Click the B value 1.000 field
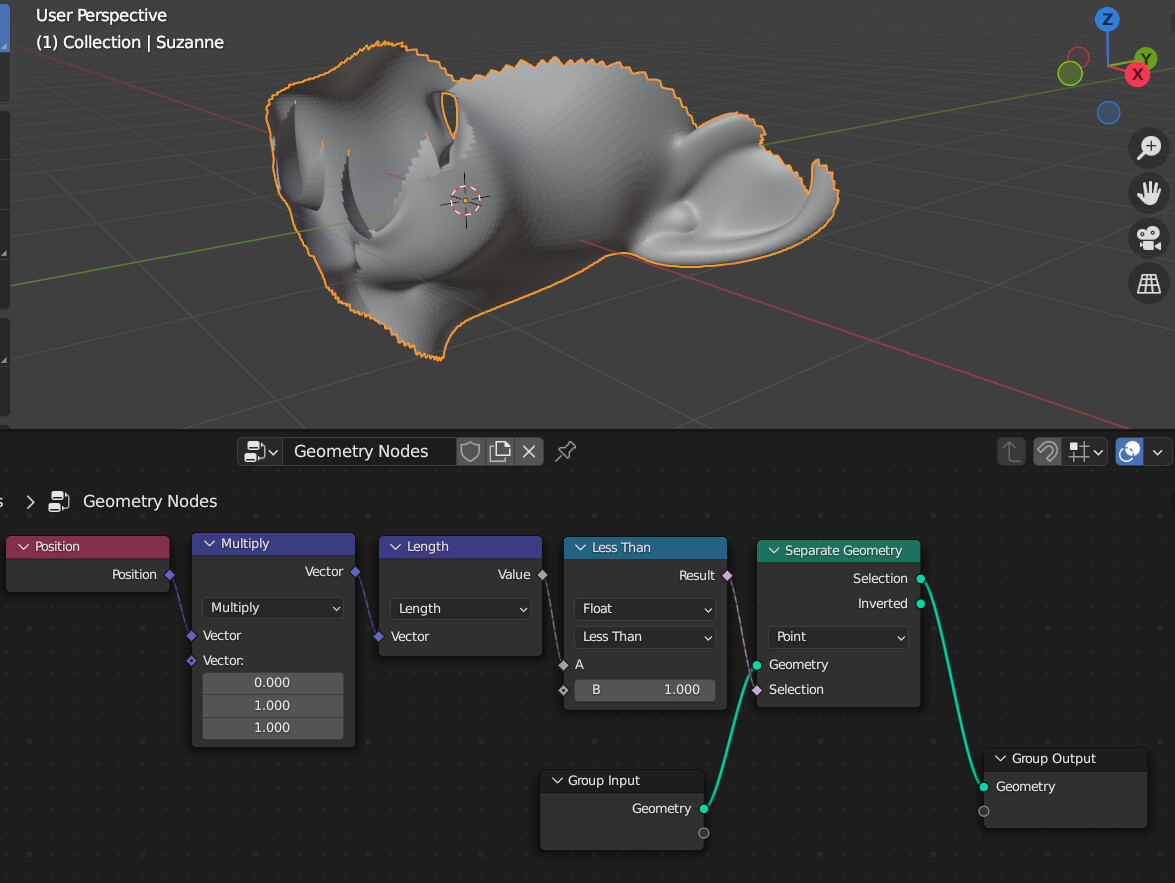This screenshot has height=883, width=1175. [x=644, y=690]
